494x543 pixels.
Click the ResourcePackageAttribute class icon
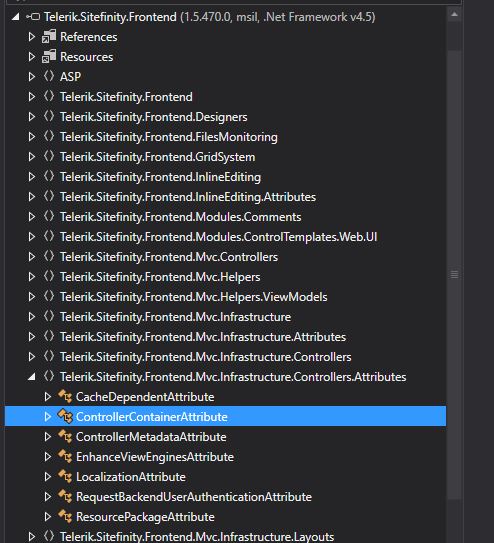(x=65, y=516)
